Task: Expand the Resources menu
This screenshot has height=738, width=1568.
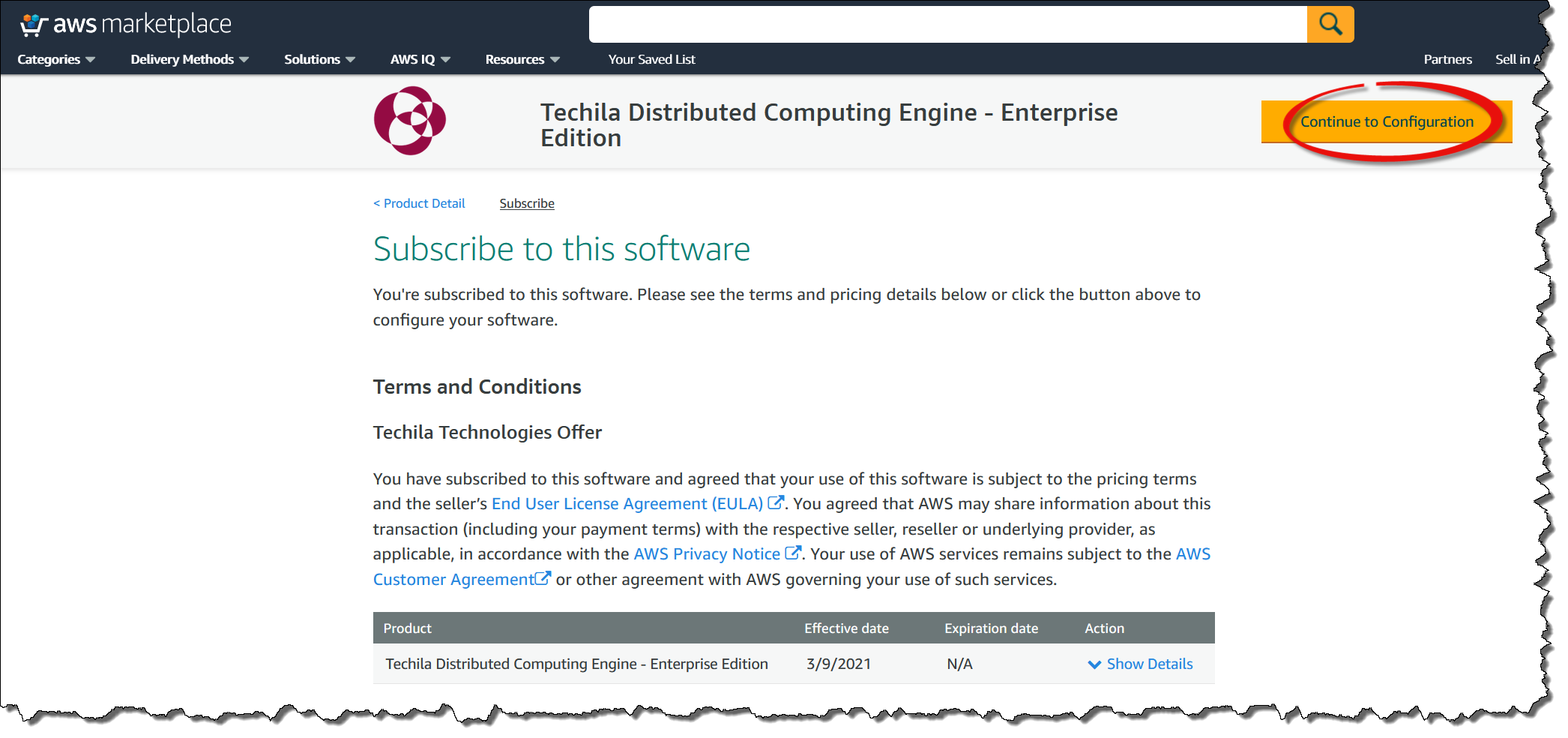Action: [522, 59]
